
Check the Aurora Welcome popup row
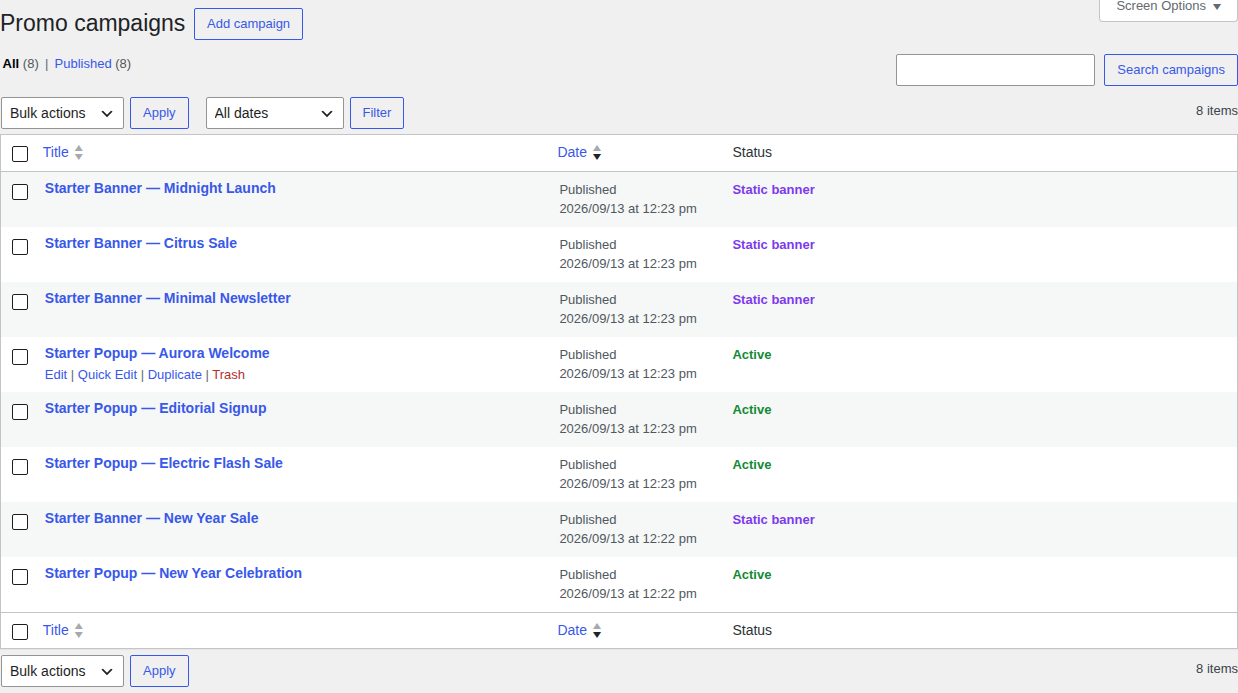coord(20,357)
